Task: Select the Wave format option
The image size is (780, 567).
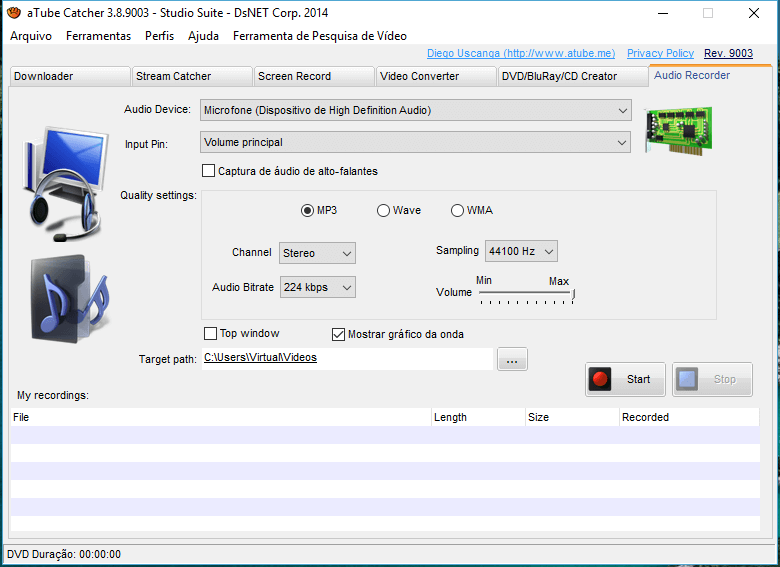Action: tap(383, 211)
